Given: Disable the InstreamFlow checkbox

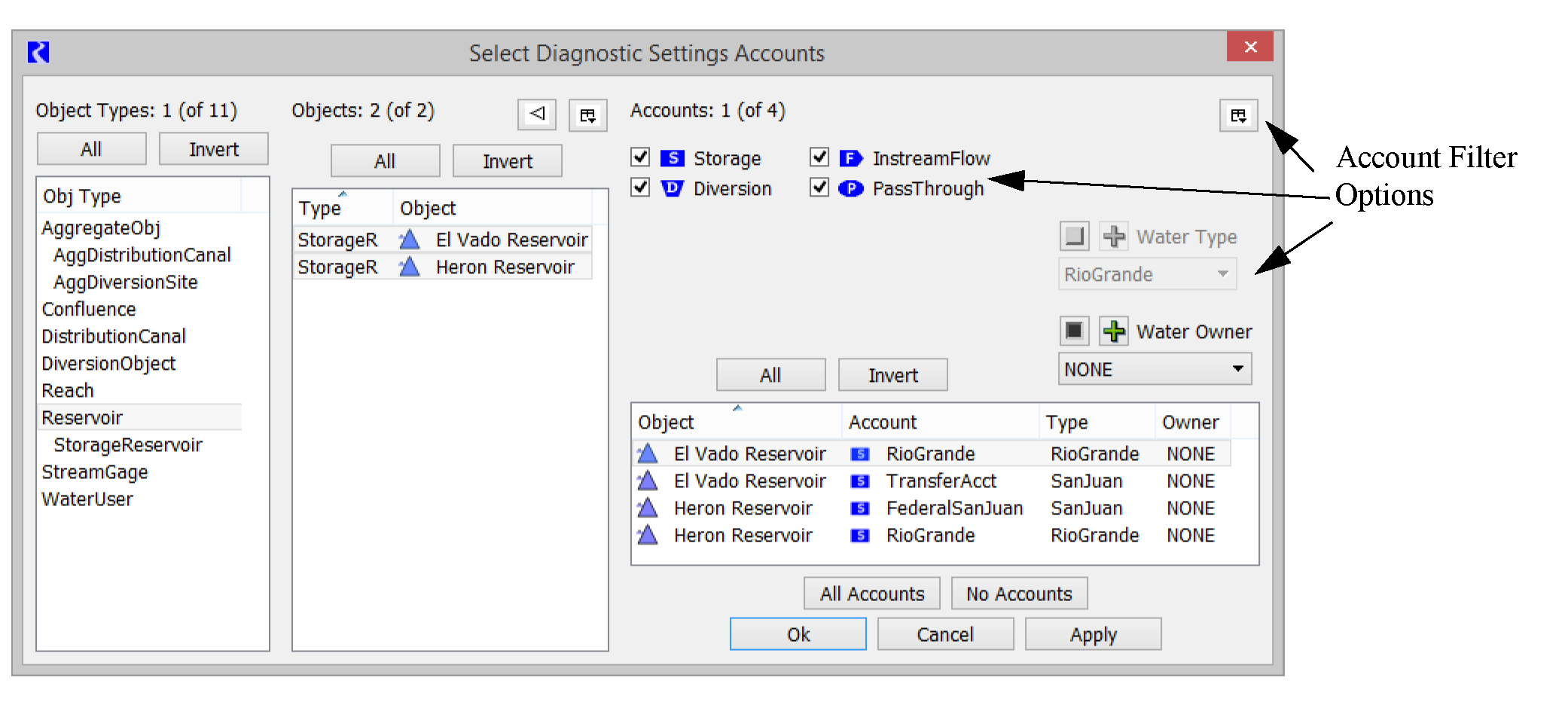Looking at the screenshot, I should tap(819, 157).
